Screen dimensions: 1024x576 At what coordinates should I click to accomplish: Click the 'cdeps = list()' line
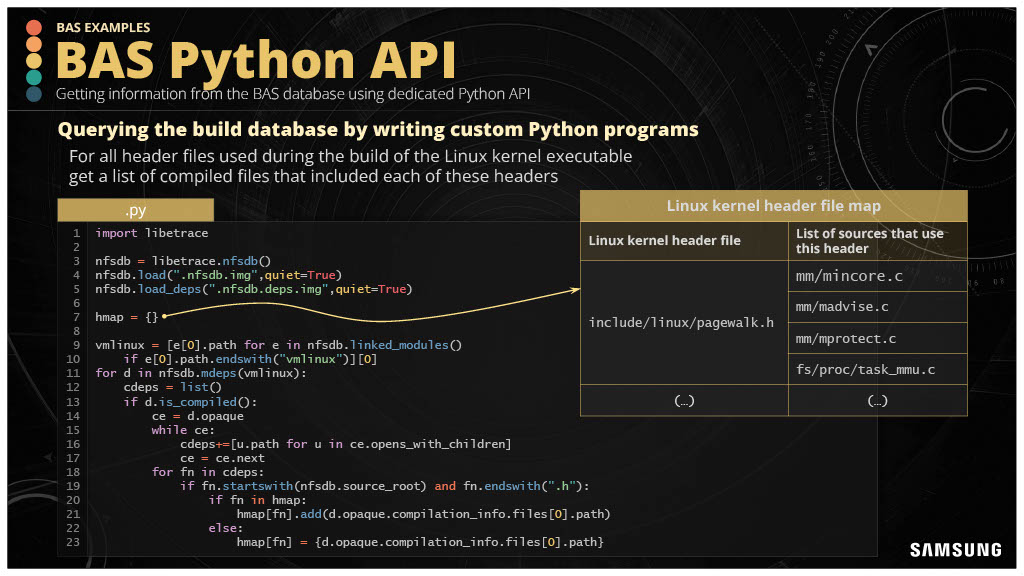coord(172,387)
